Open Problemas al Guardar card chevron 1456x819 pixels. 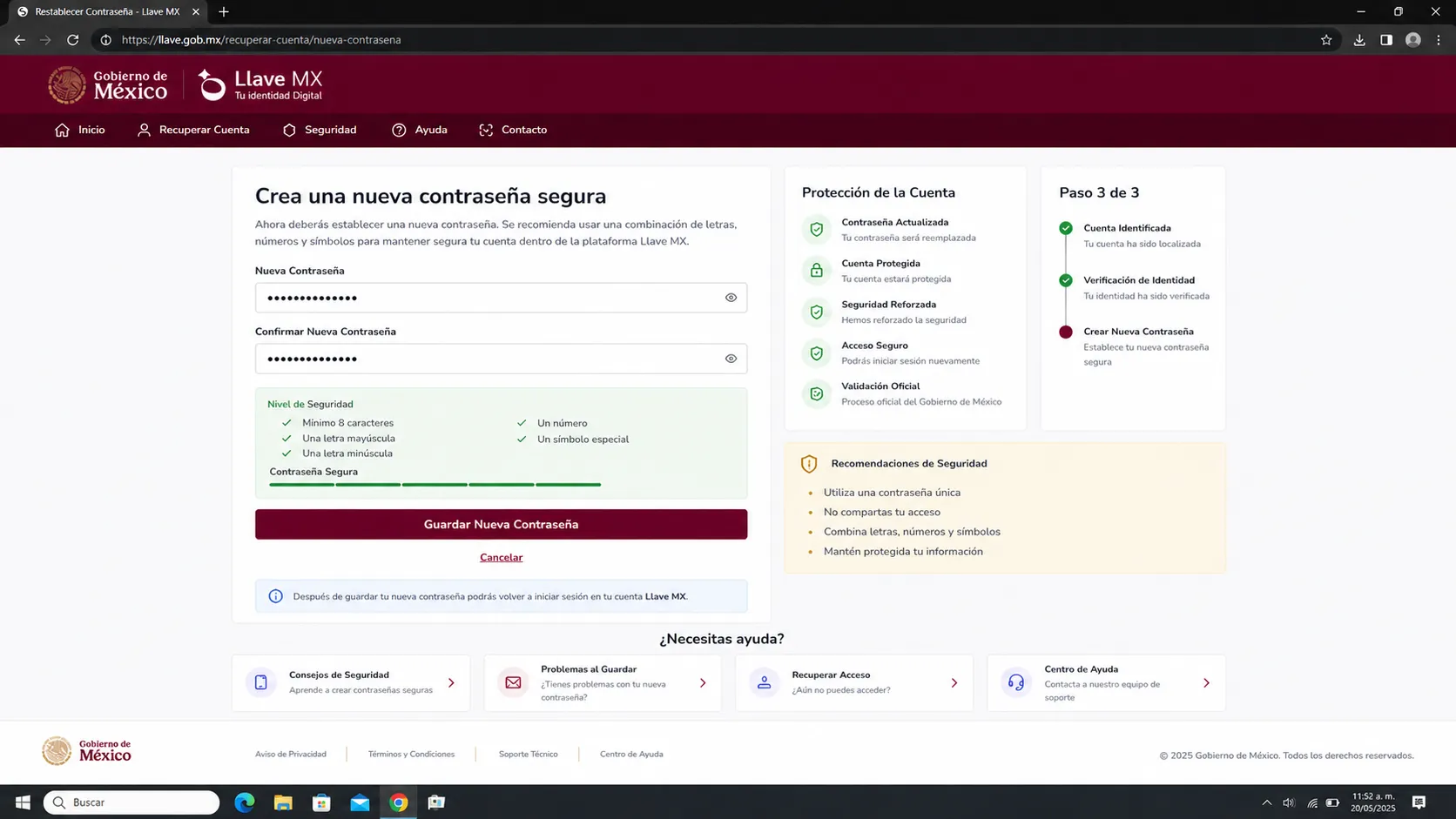click(x=703, y=683)
